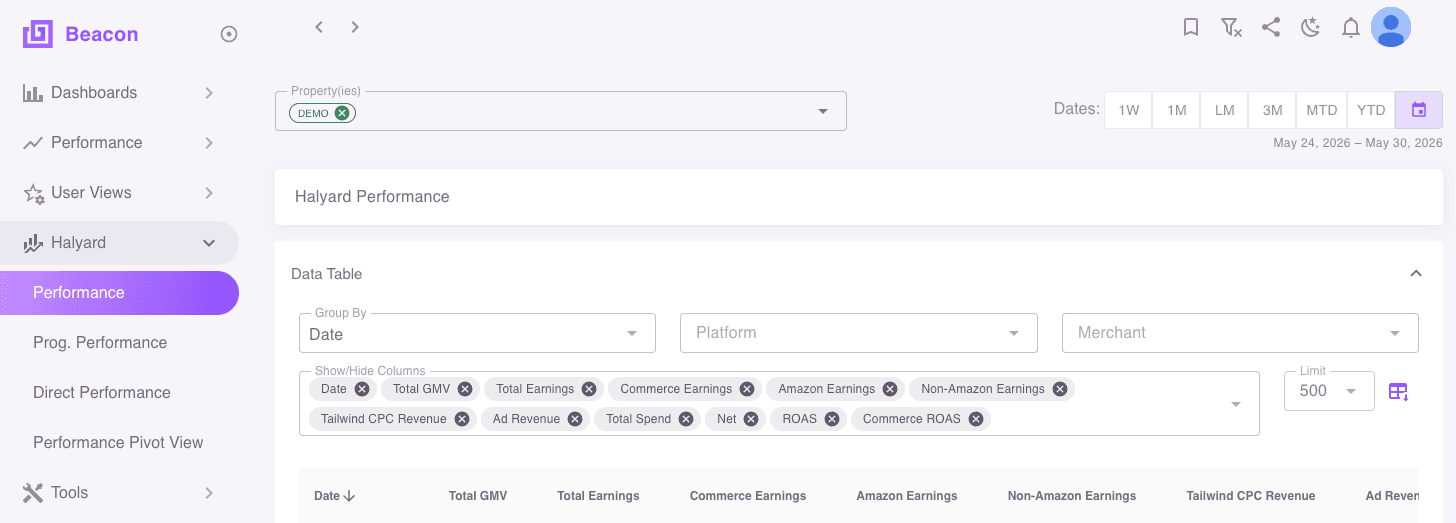
Task: Remove the Net column chip
Action: 751,419
